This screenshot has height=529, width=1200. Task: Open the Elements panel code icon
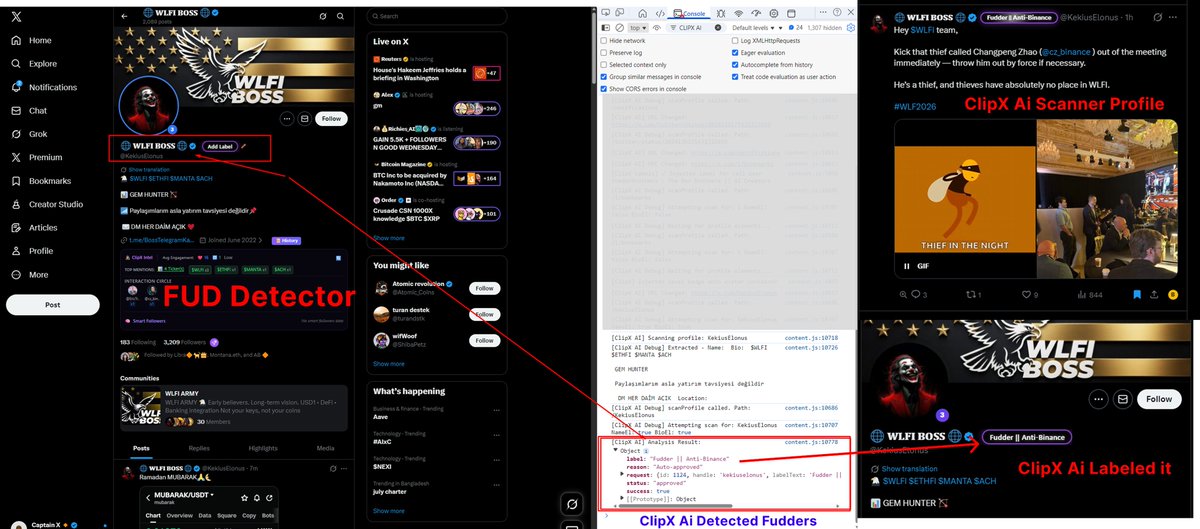(x=660, y=14)
